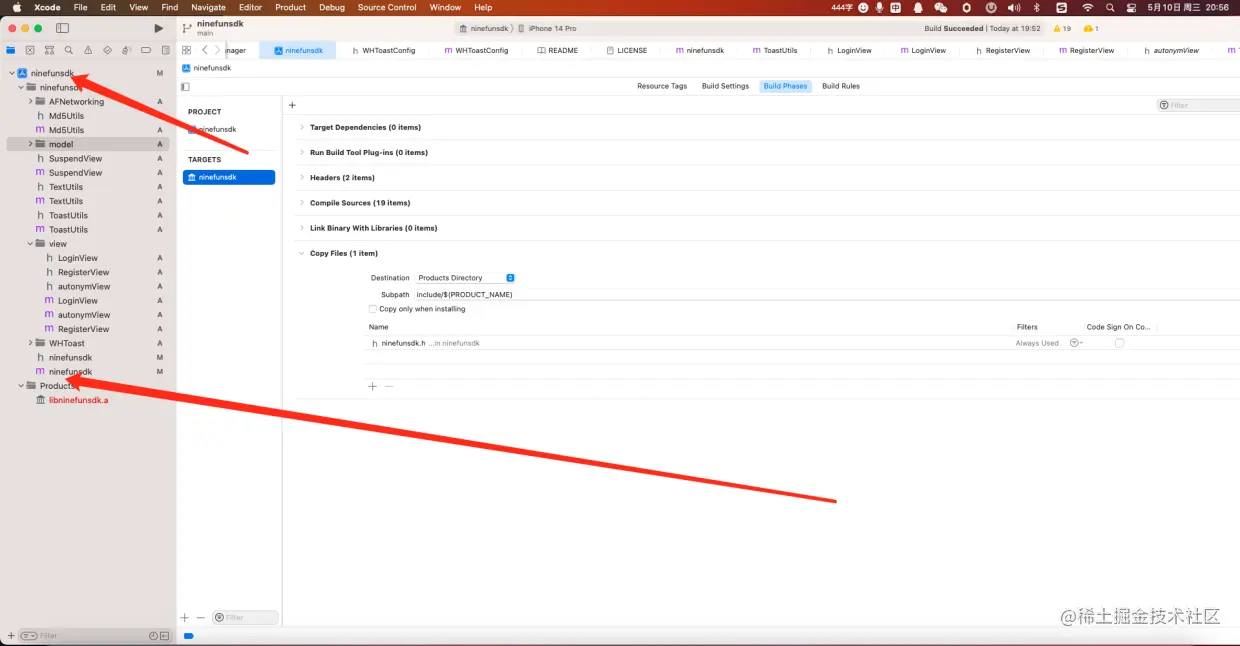This screenshot has width=1240, height=646.
Task: Click the Subpath input field
Action: point(826,295)
